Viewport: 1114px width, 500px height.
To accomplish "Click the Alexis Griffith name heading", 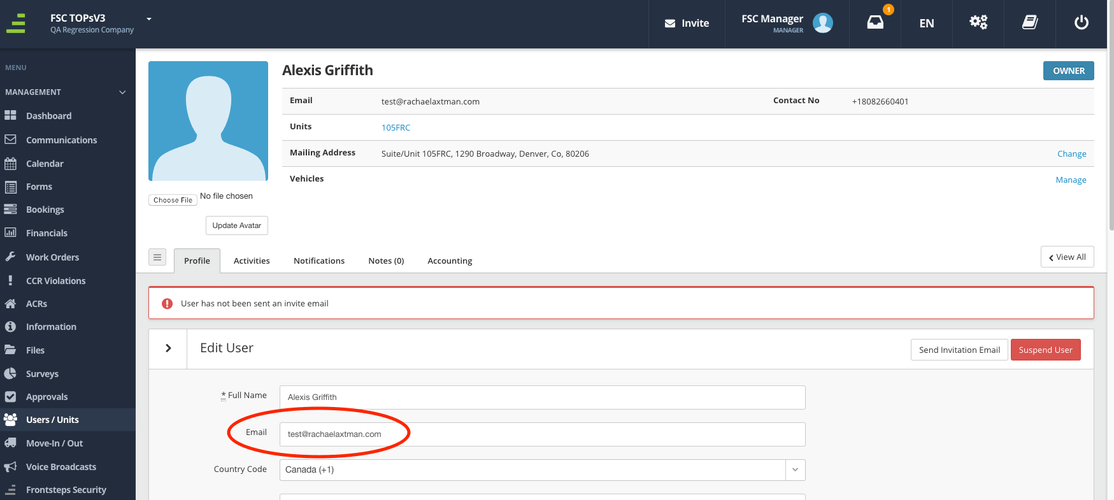I will pos(328,70).
